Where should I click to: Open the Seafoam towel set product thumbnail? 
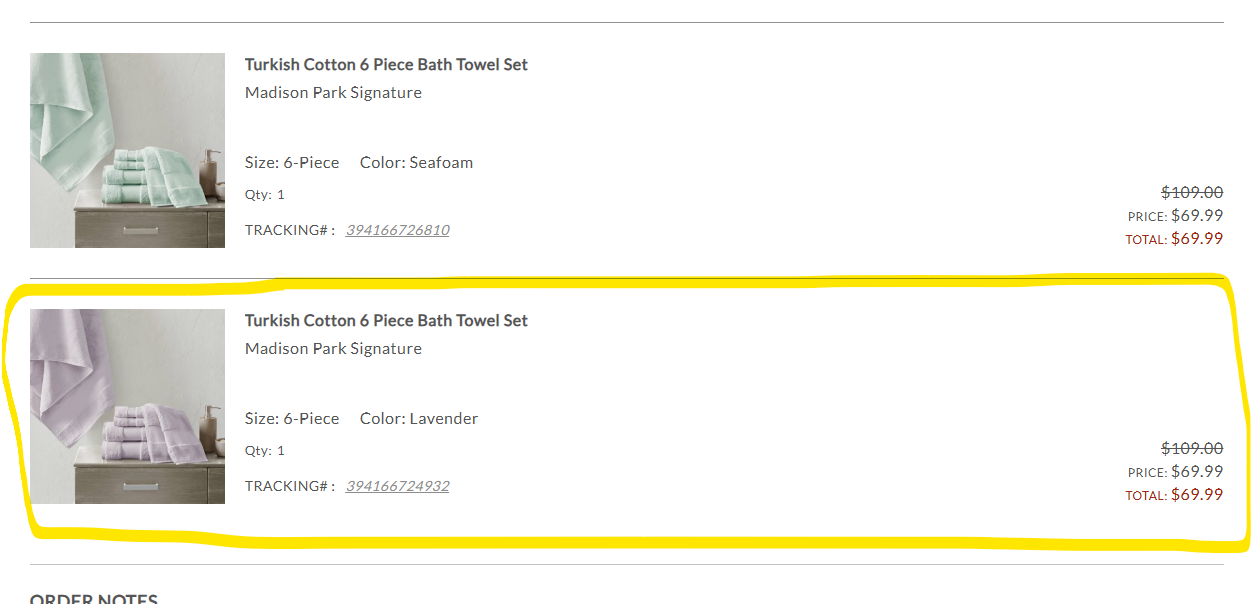pos(127,150)
